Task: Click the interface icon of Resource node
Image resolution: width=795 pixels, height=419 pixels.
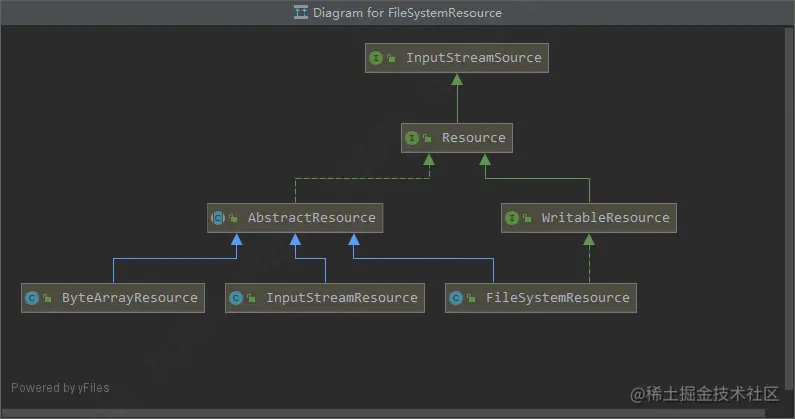Action: [x=412, y=137]
